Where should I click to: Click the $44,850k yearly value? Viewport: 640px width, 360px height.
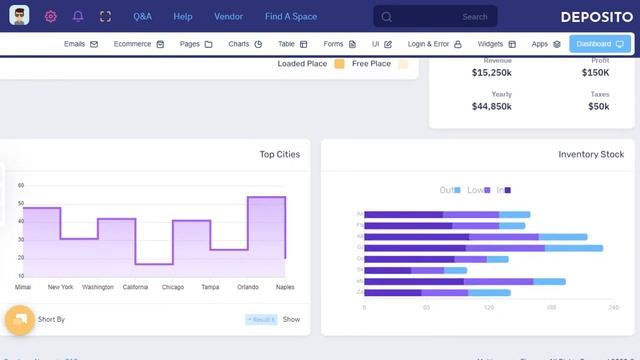tap(491, 107)
